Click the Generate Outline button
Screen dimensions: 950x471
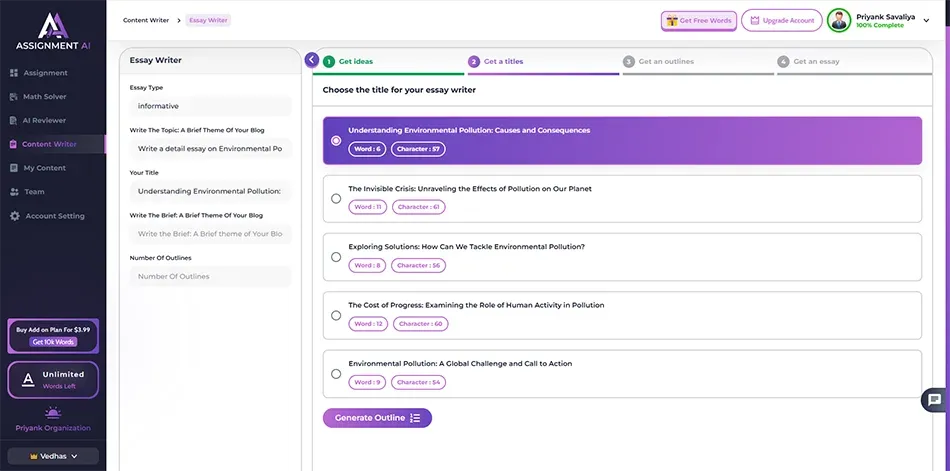coord(377,418)
